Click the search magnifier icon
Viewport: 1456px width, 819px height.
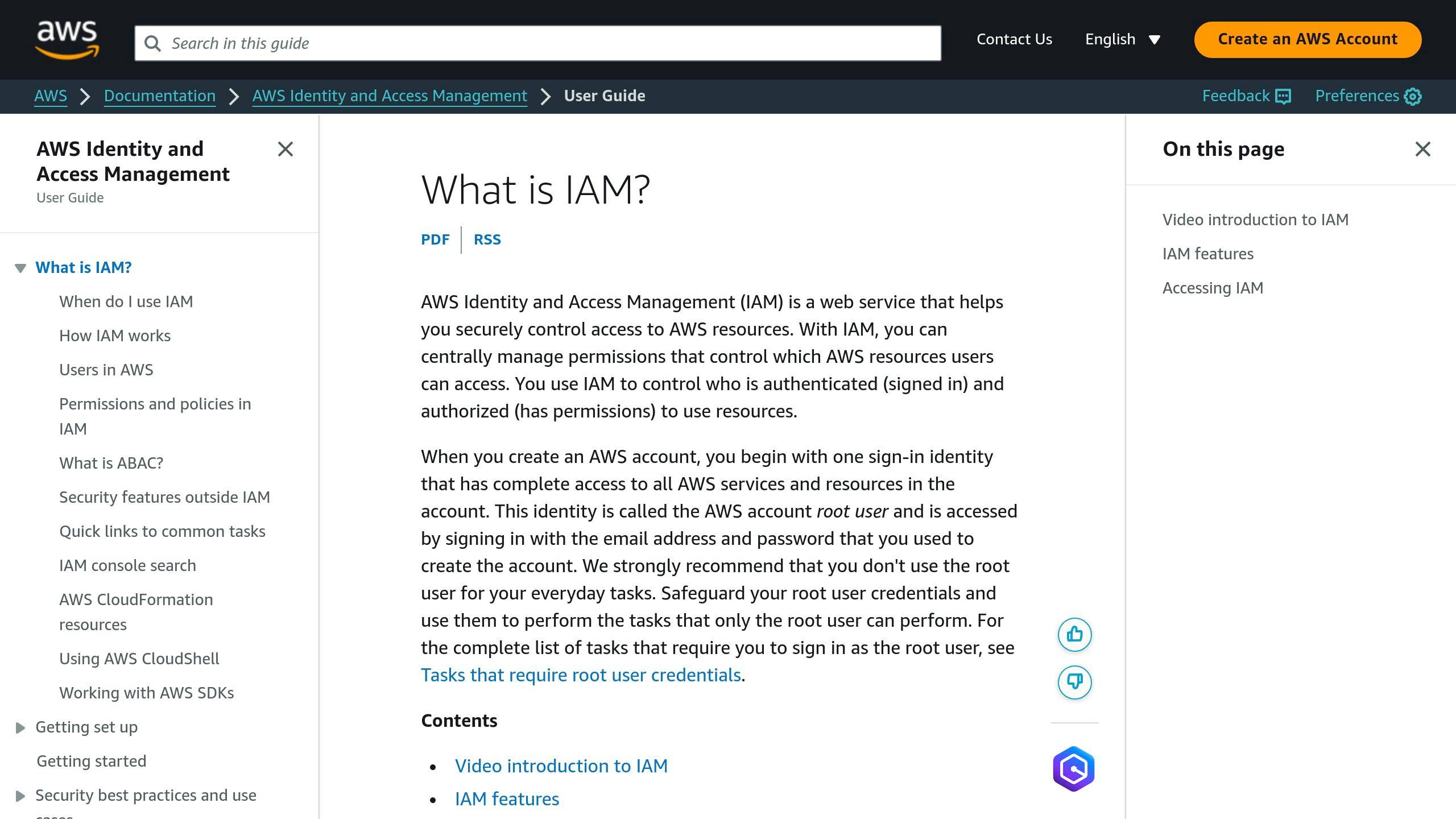click(x=152, y=43)
